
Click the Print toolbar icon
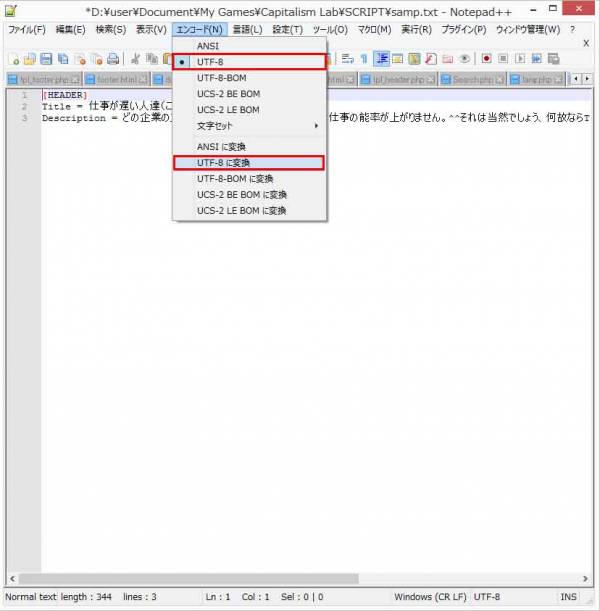113,59
